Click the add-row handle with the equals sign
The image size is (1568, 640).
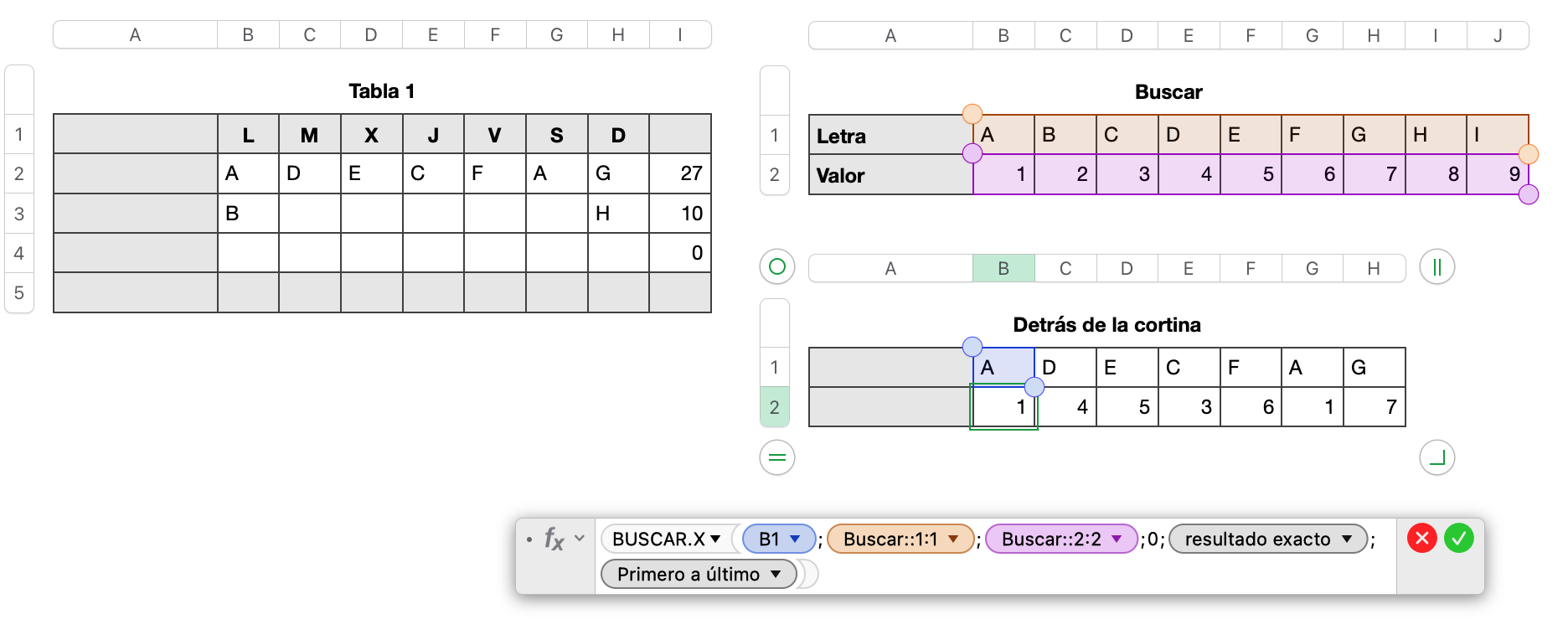[776, 457]
